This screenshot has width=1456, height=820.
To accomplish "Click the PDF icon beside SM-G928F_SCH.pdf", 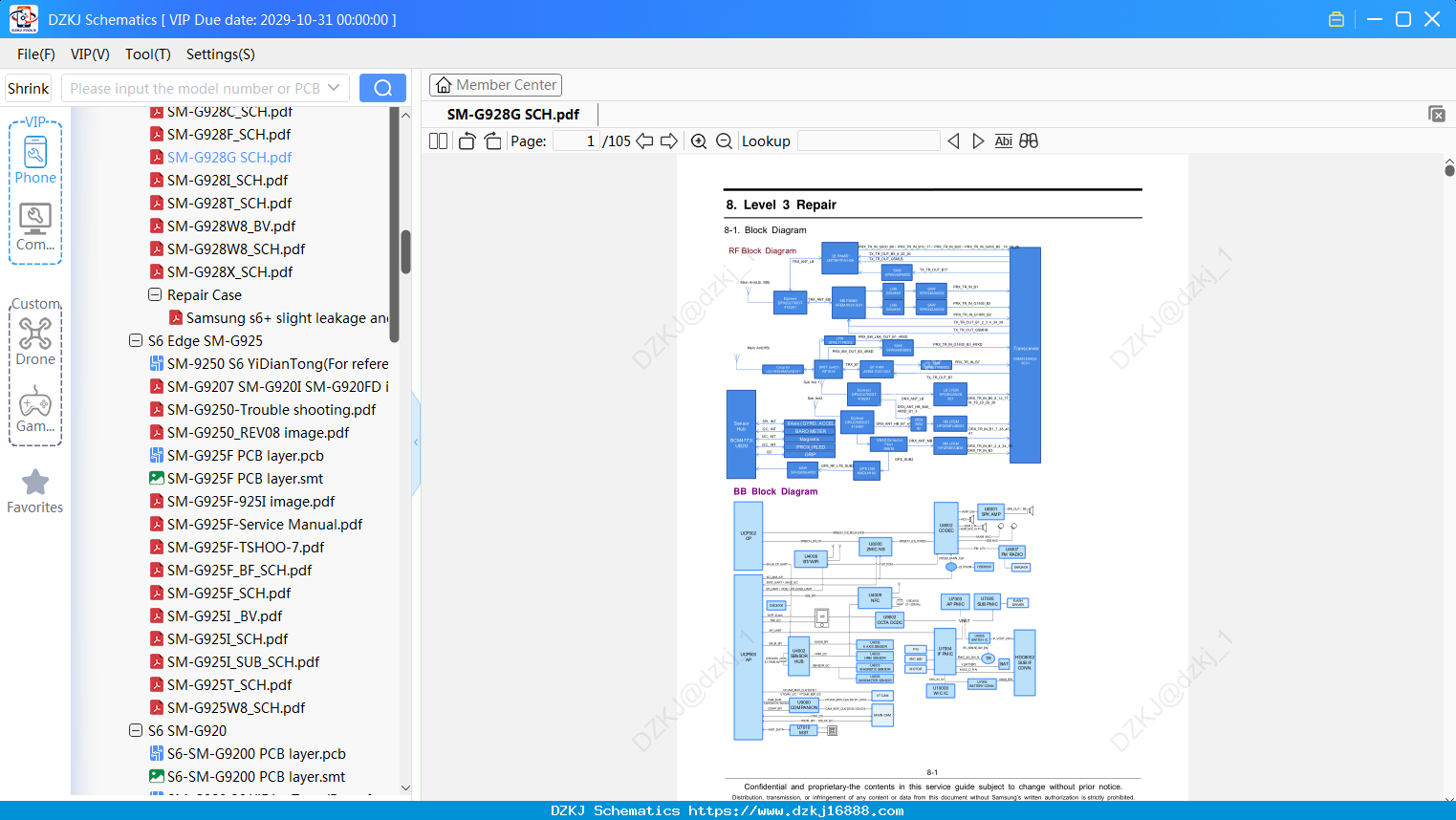I will [156, 135].
